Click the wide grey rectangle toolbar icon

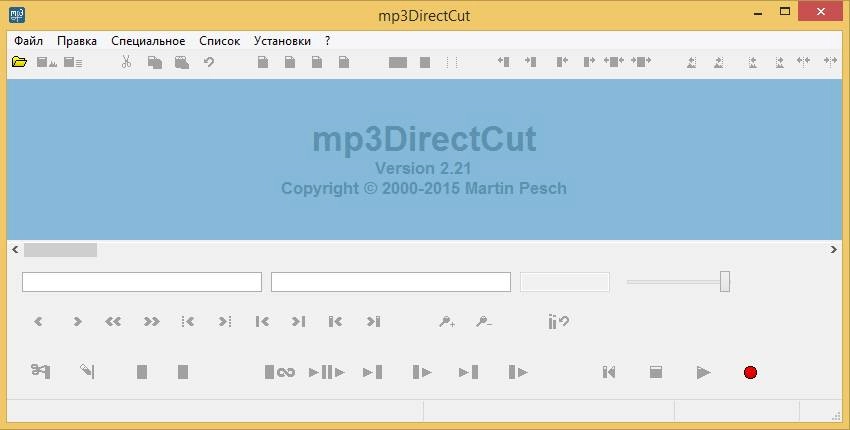click(x=398, y=63)
